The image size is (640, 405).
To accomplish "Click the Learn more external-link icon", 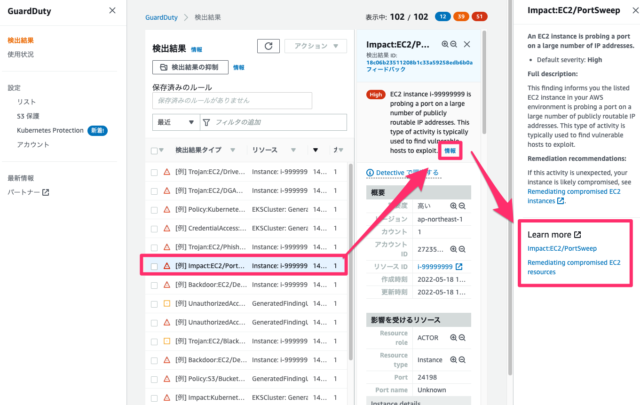I will 578,235.
